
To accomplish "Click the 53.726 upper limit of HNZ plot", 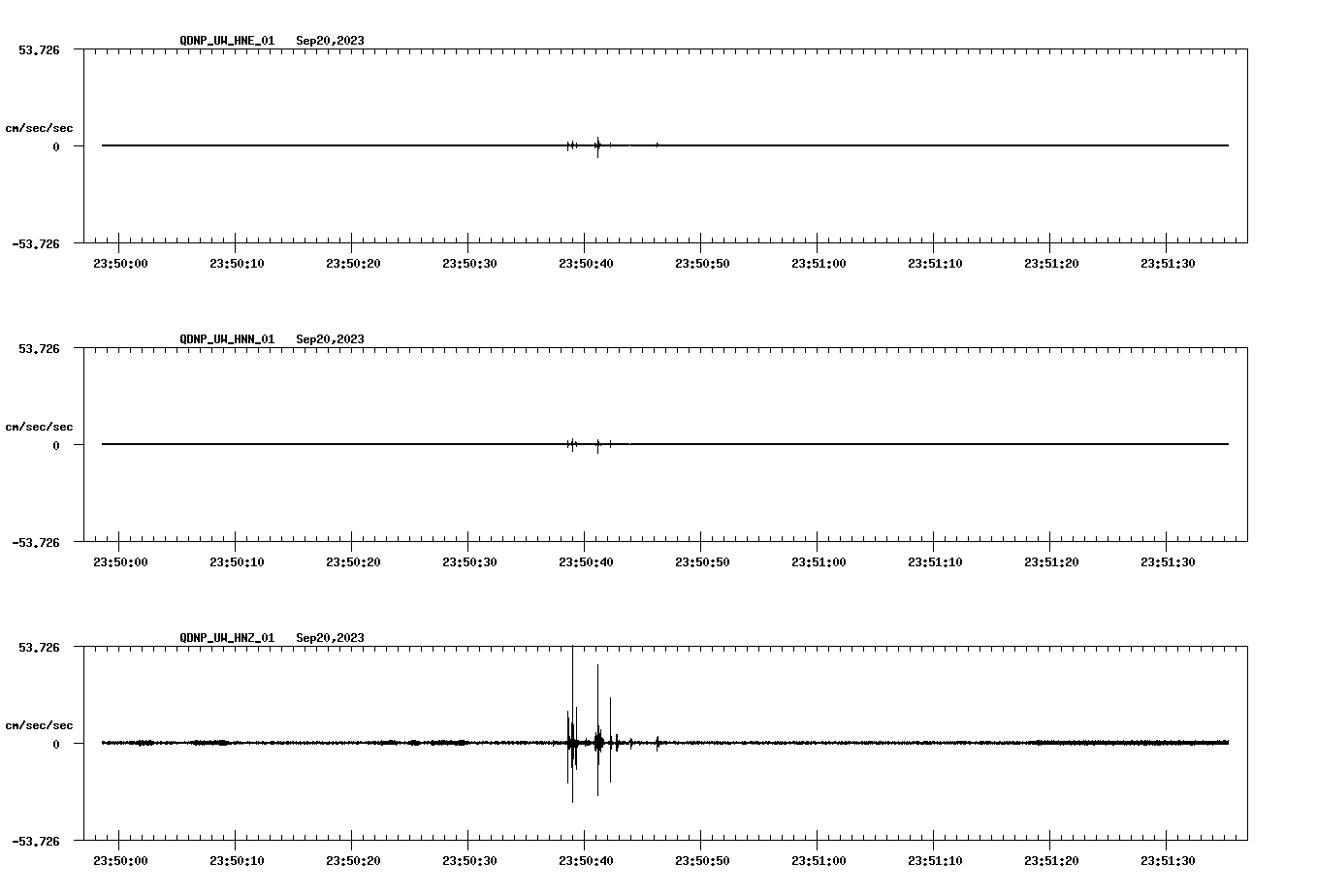I will 39,647.
